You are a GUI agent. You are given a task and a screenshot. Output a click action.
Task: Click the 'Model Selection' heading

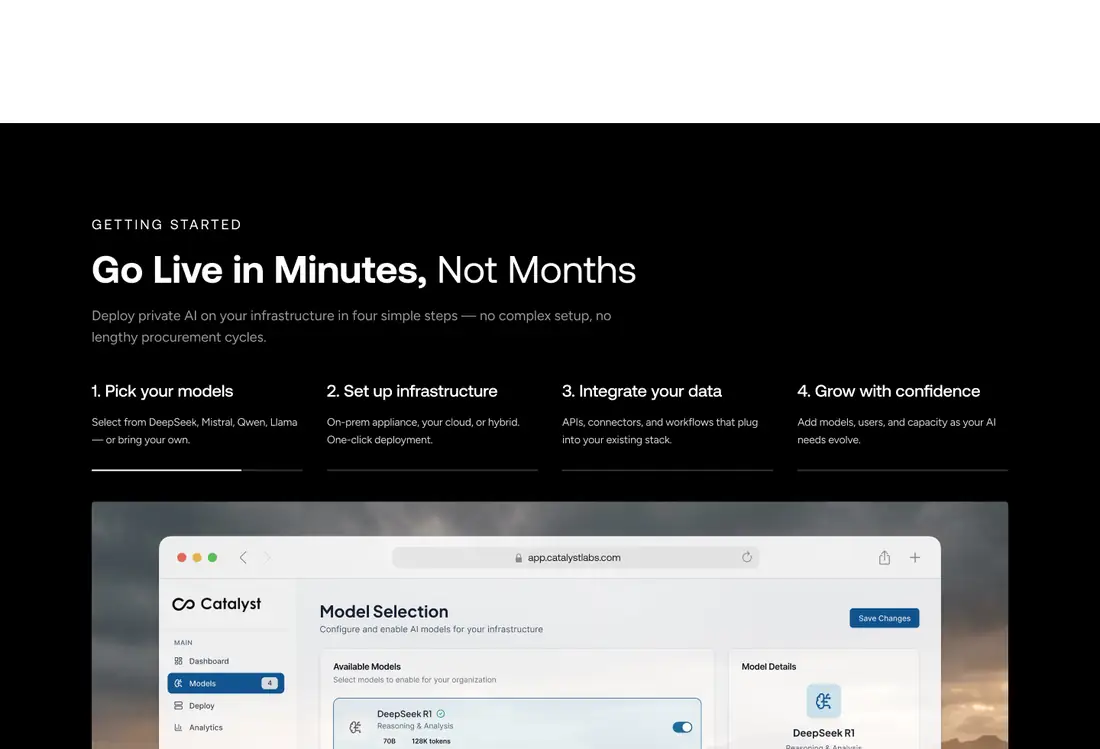(384, 612)
